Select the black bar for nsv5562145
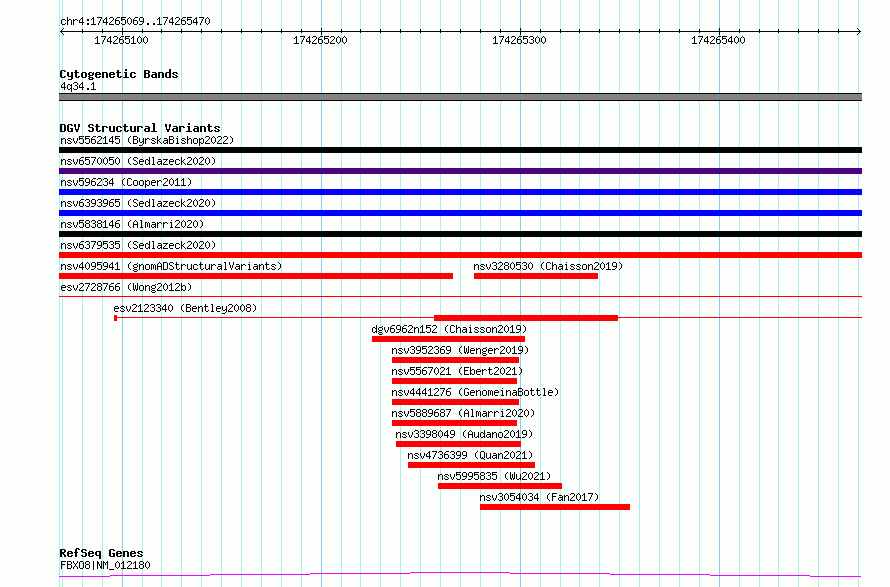The width and height of the screenshot is (890, 587). [460, 150]
